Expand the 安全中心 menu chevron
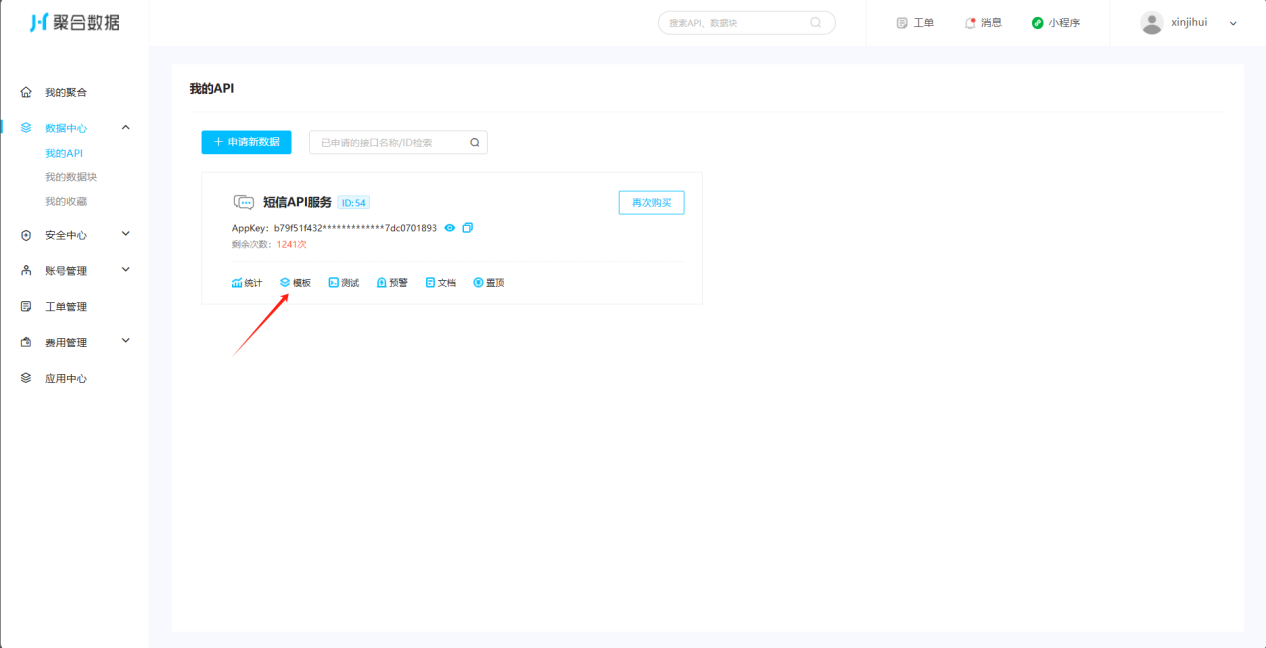 click(x=126, y=234)
